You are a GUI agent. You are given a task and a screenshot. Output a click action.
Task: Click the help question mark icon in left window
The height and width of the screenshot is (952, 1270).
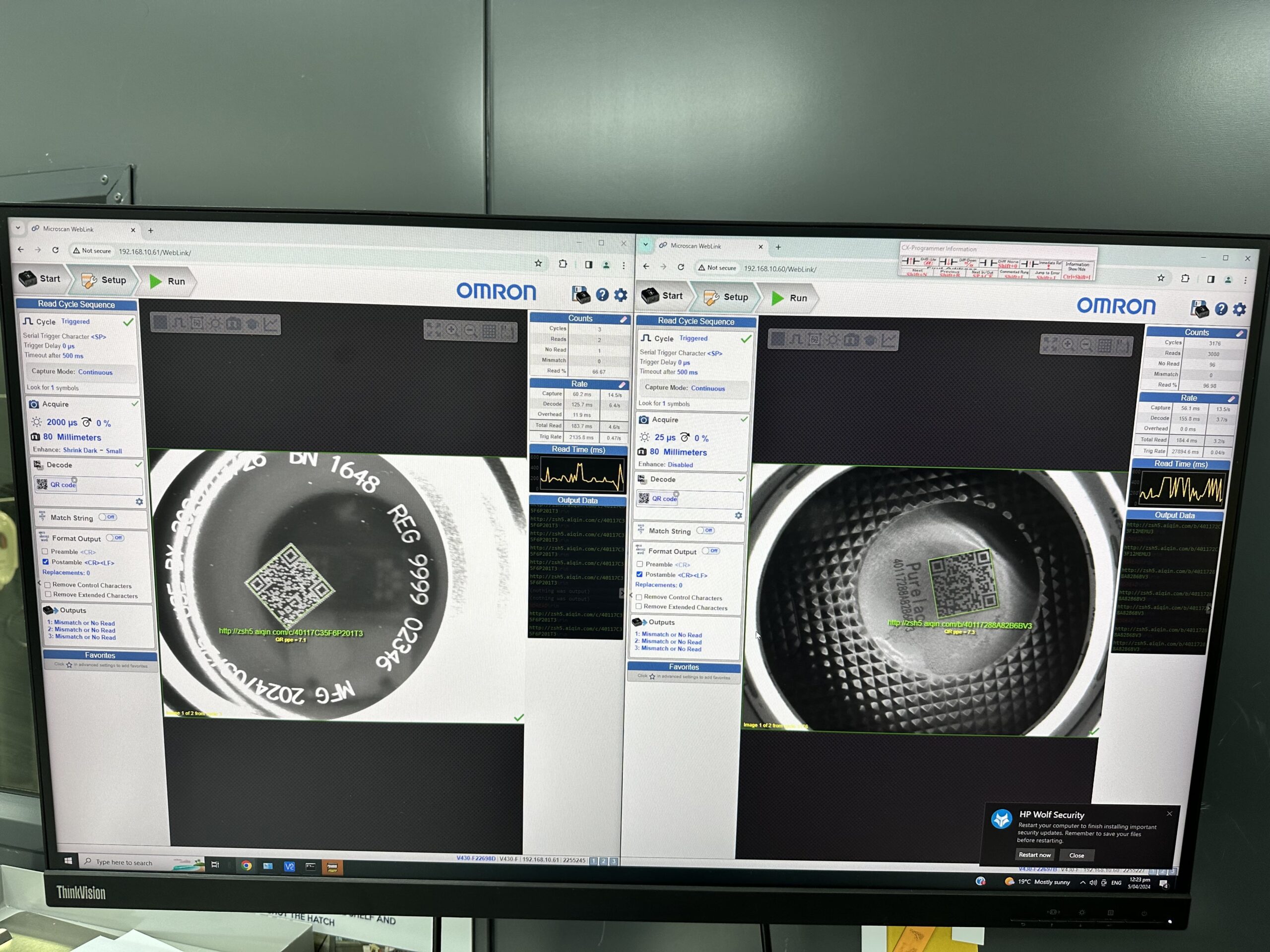click(602, 295)
